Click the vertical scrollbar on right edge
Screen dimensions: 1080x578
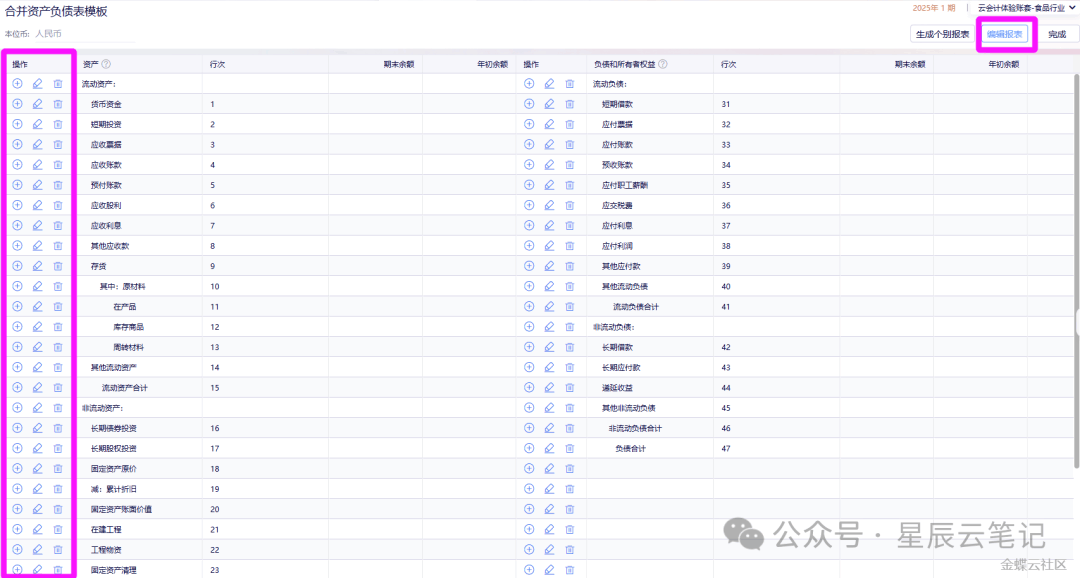coord(1076,320)
